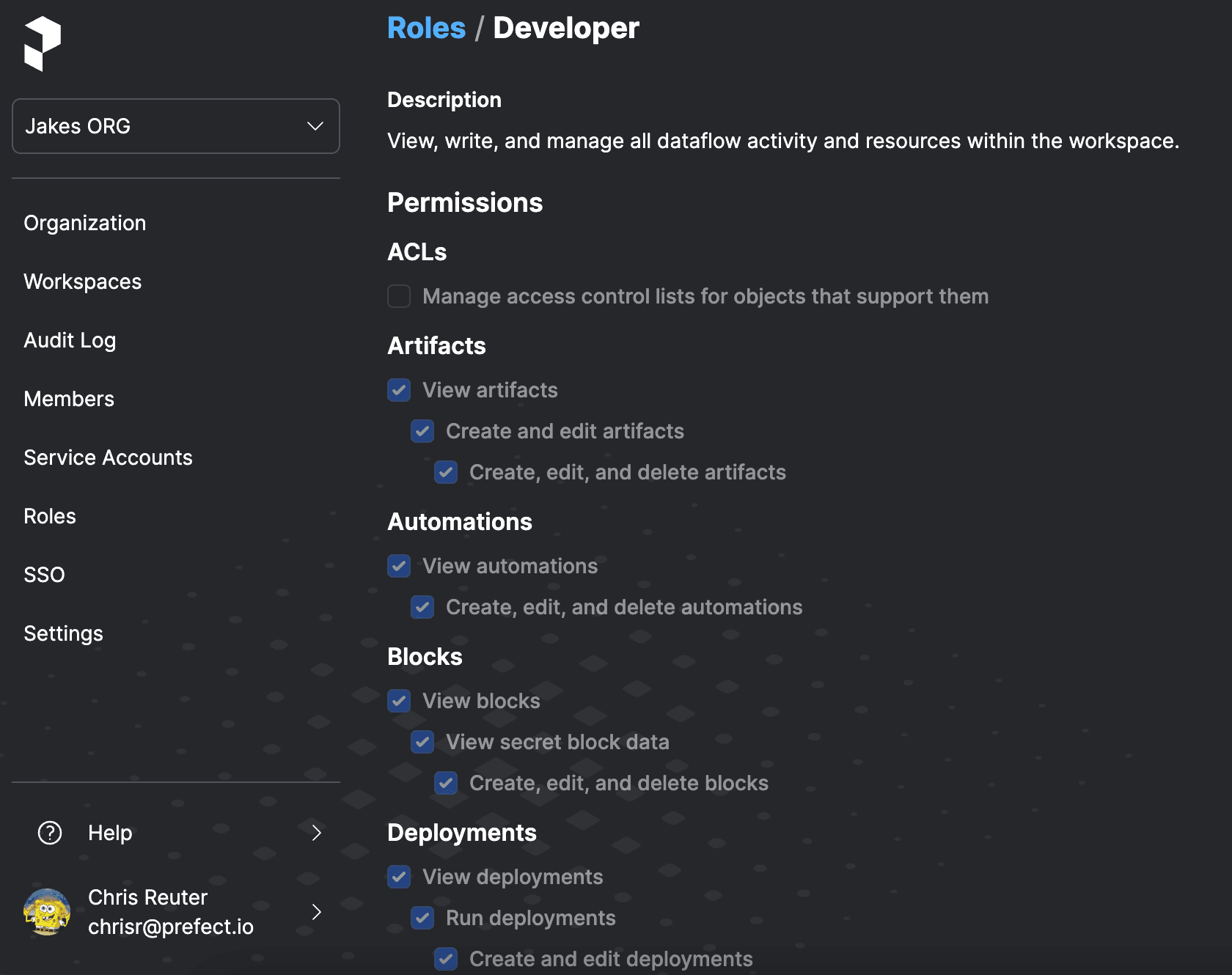This screenshot has width=1232, height=975.
Task: Select Workspaces in the sidebar
Action: [x=82, y=282]
